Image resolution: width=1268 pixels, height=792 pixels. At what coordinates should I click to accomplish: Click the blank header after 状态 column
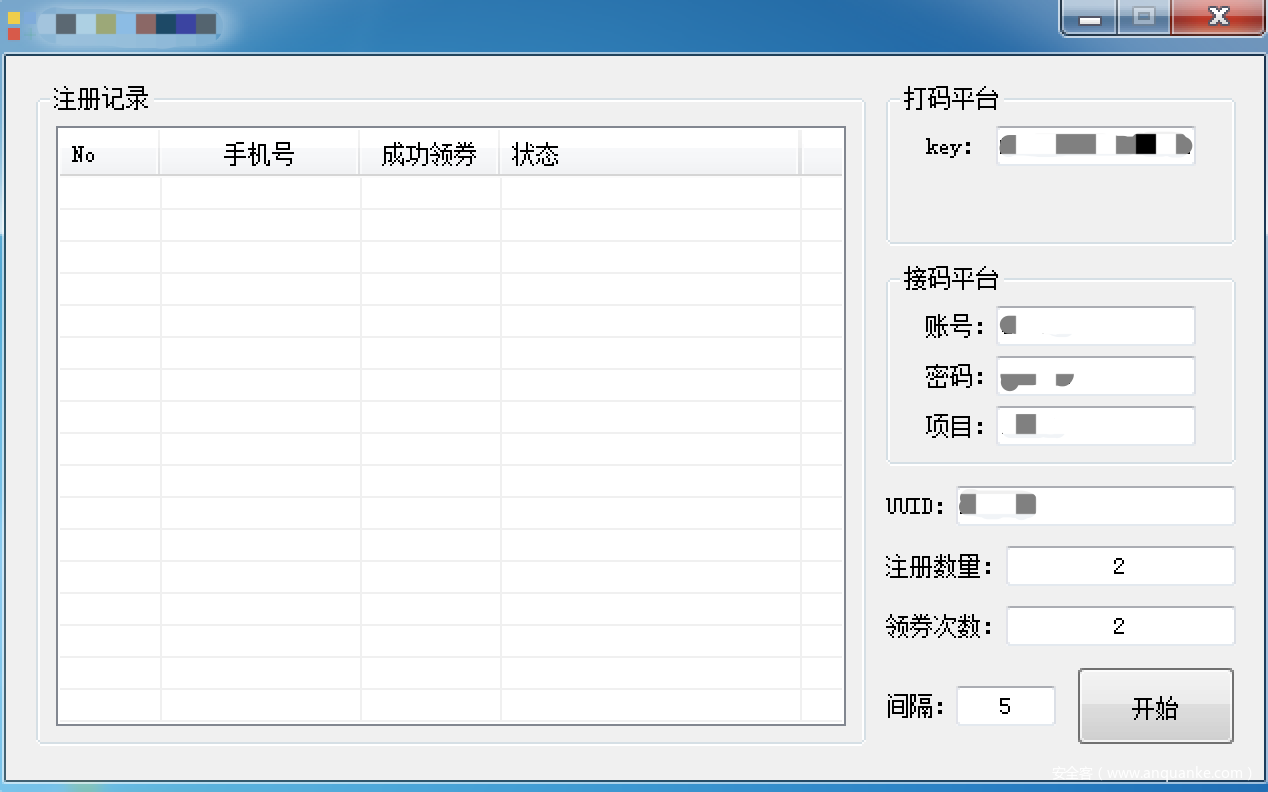coord(821,155)
